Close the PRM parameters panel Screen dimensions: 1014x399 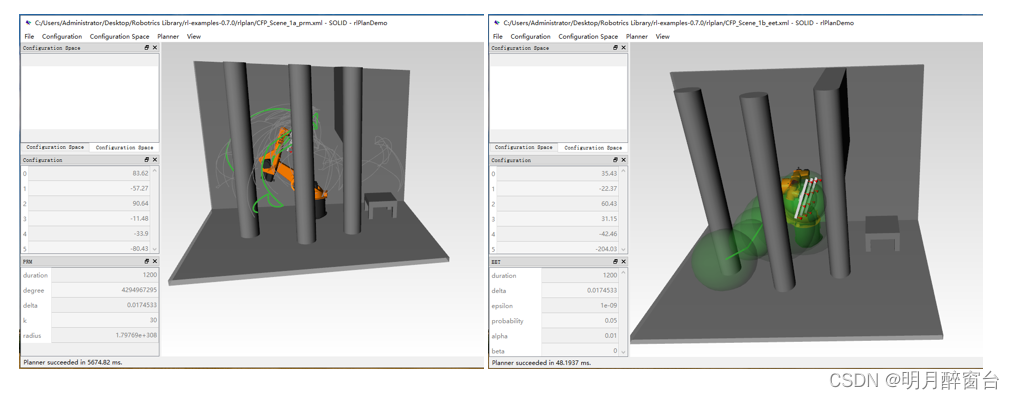(x=155, y=261)
